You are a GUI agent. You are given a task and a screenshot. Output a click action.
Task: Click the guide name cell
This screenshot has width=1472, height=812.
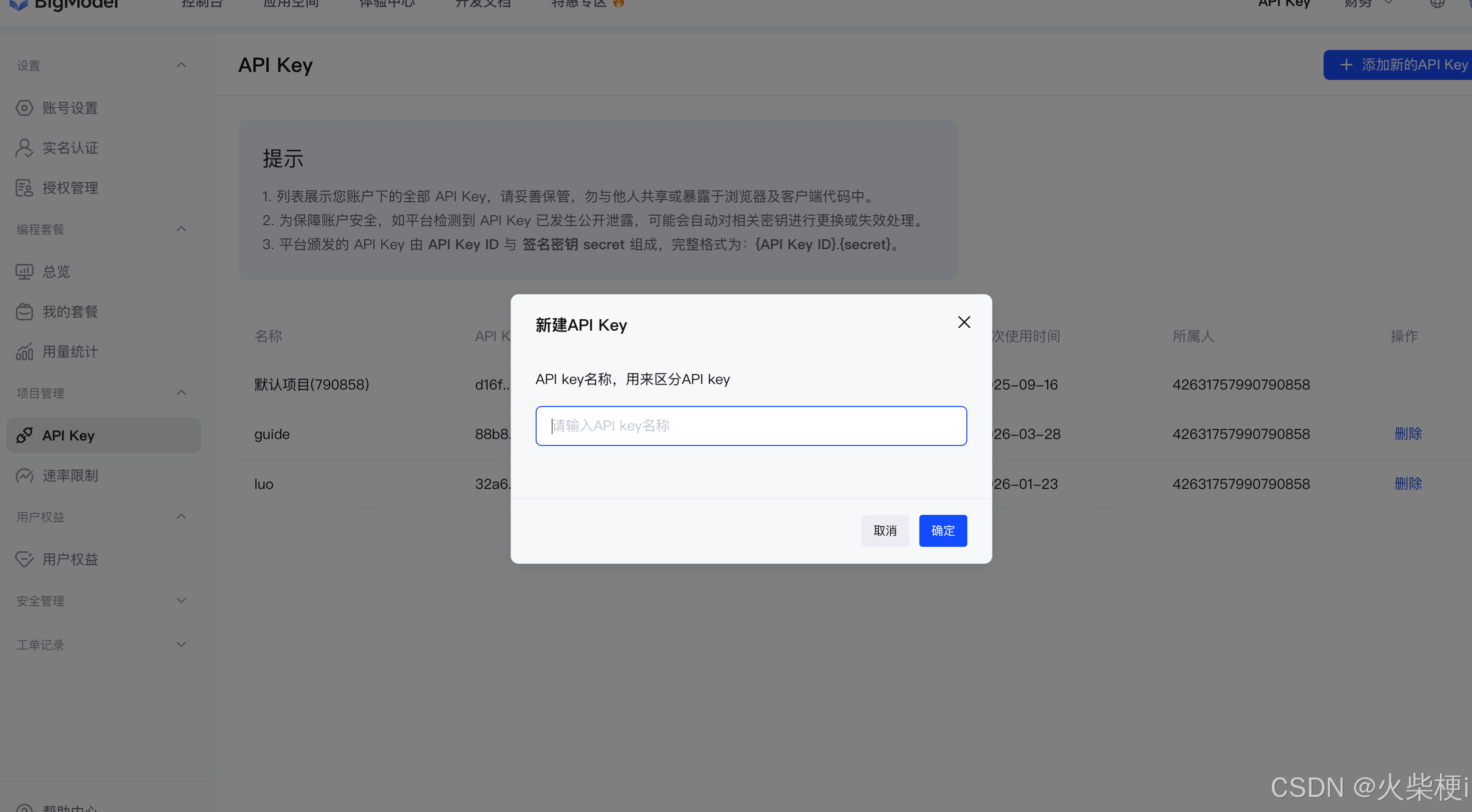click(x=272, y=434)
